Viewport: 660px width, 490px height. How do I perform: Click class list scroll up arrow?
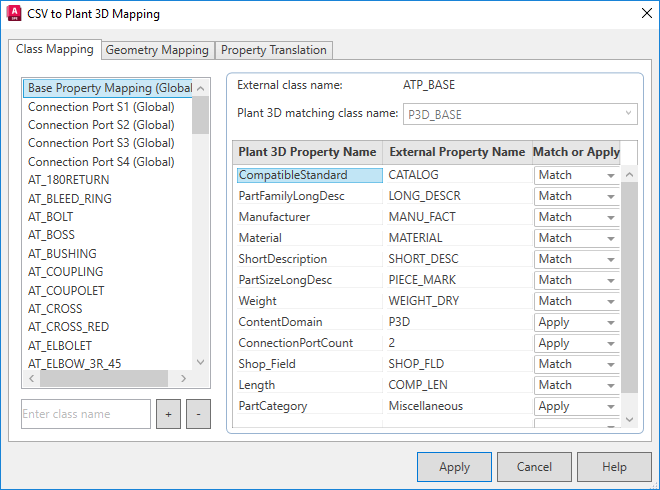click(x=201, y=88)
